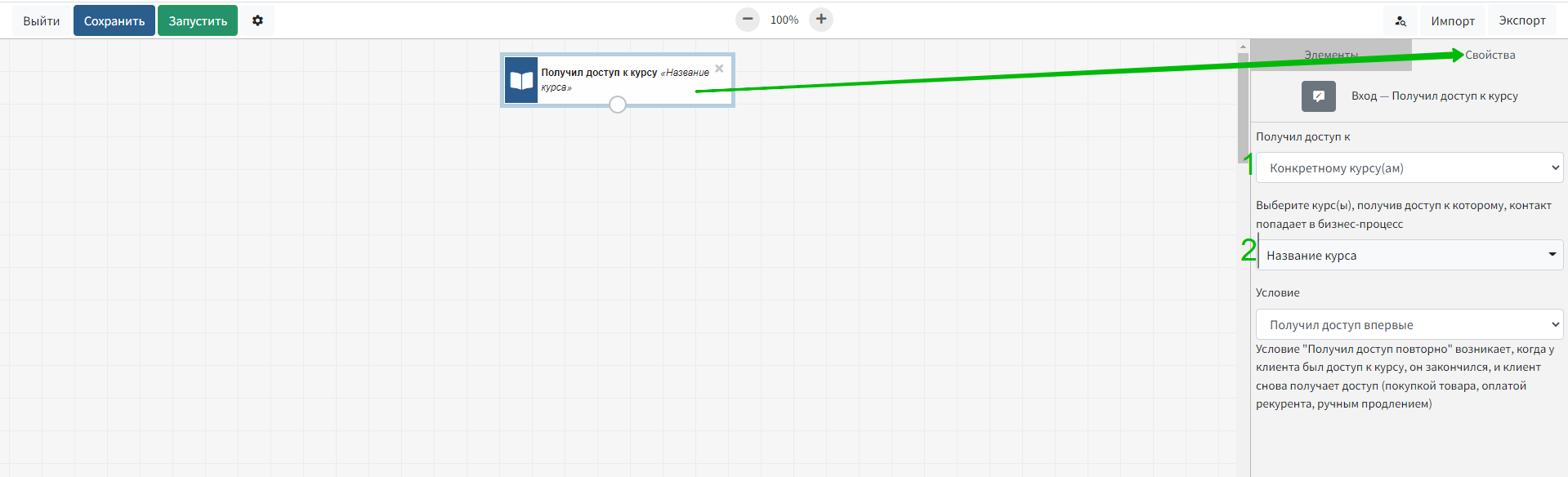Screen dimensions: 1568x477
Task: Switch to the Элементы tab
Action: (x=1330, y=55)
